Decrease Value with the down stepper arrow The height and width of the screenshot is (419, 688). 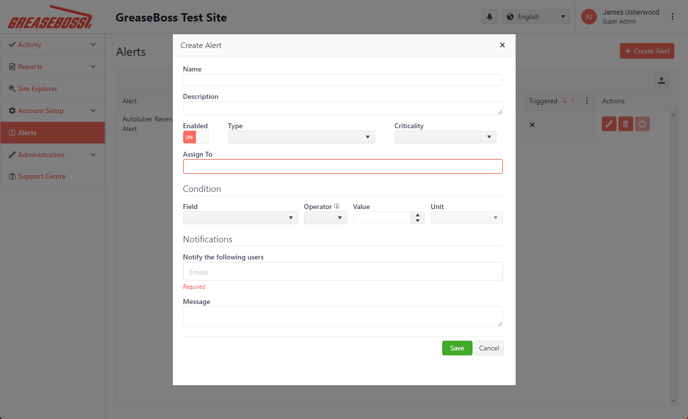click(418, 221)
